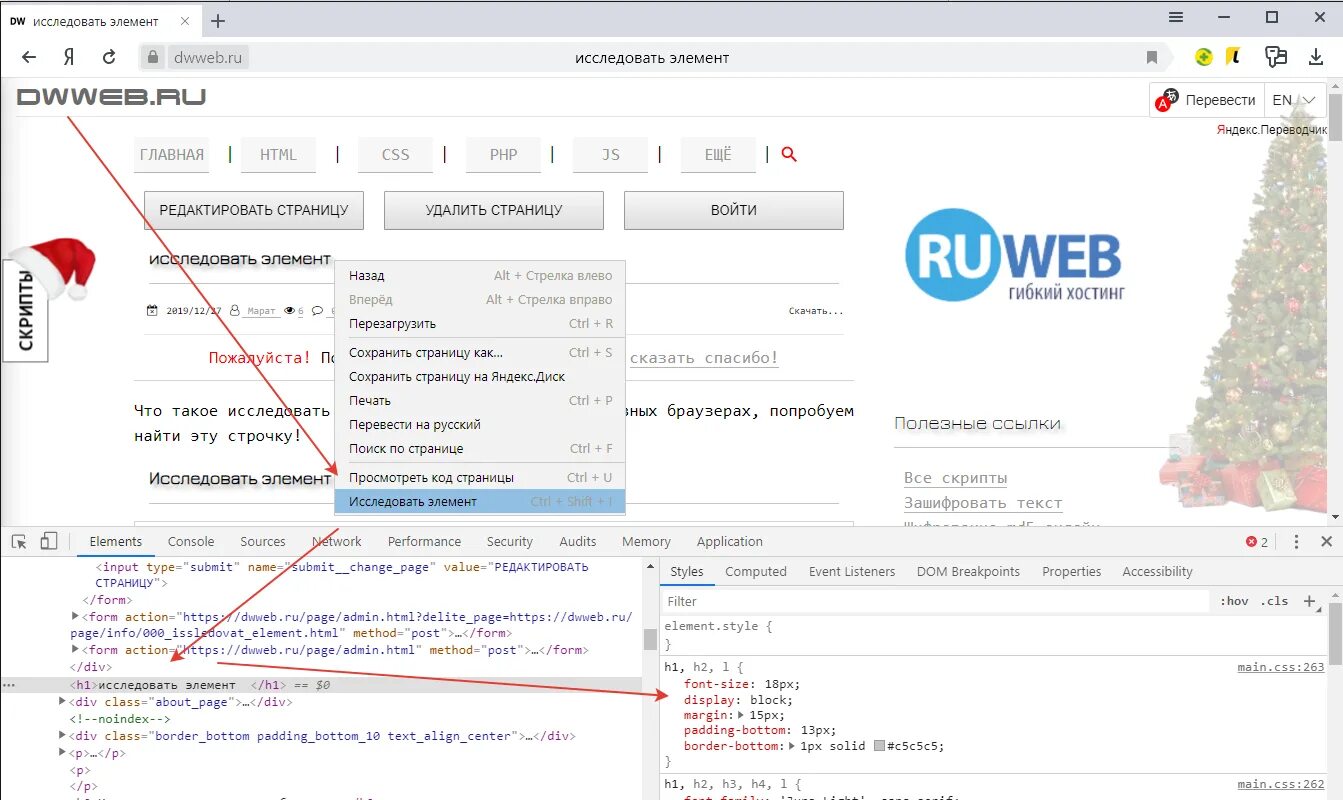Screen dimensions: 1343x800
Task: Close the DevTools panel
Action: point(1327,541)
